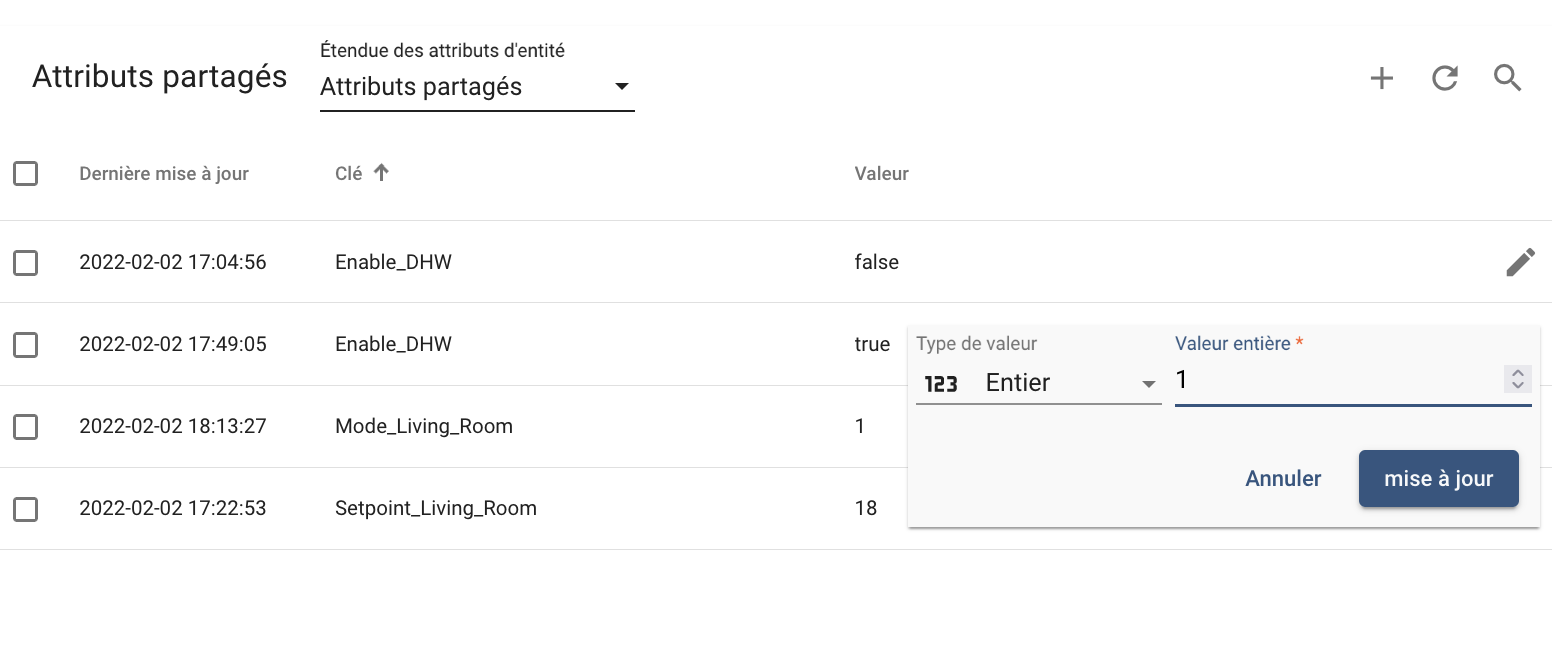Image resolution: width=1552 pixels, height=666 pixels.
Task: Sort by Dernière mise à jour column
Action: click(x=164, y=174)
